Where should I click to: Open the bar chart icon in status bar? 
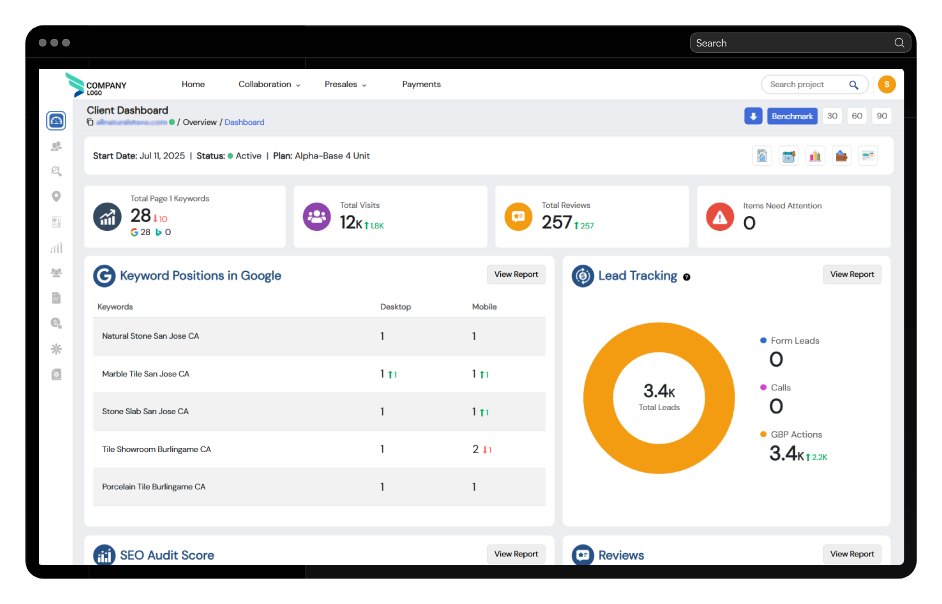click(x=815, y=156)
